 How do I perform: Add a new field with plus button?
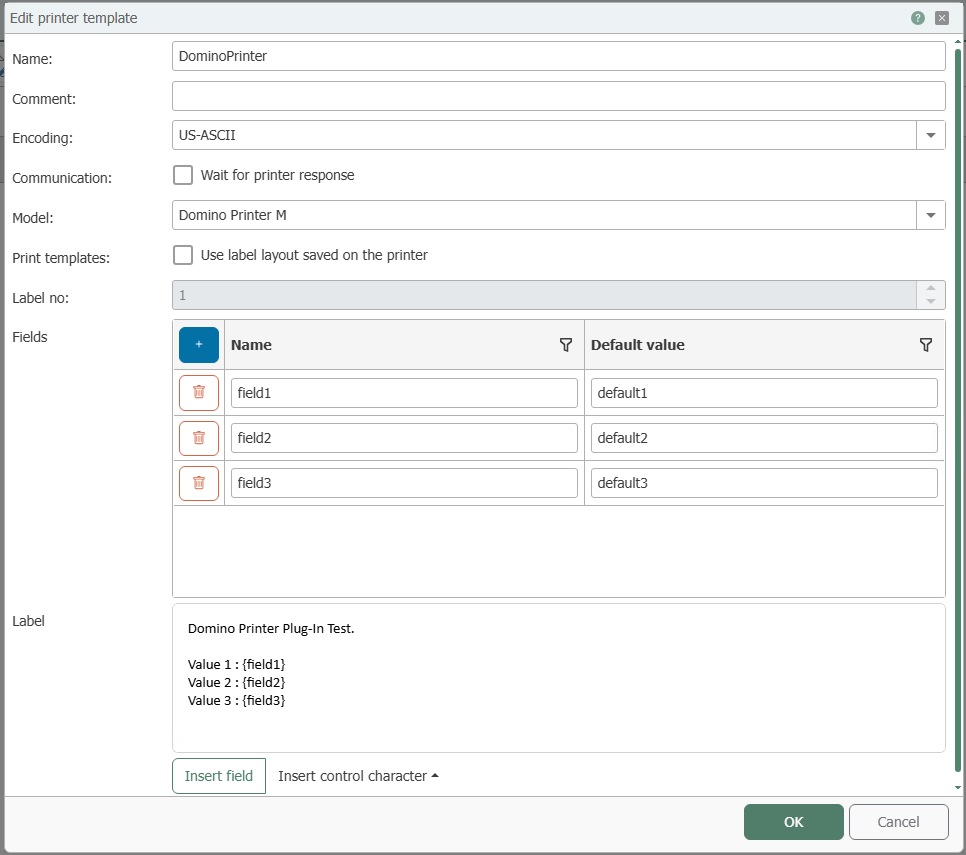(199, 345)
